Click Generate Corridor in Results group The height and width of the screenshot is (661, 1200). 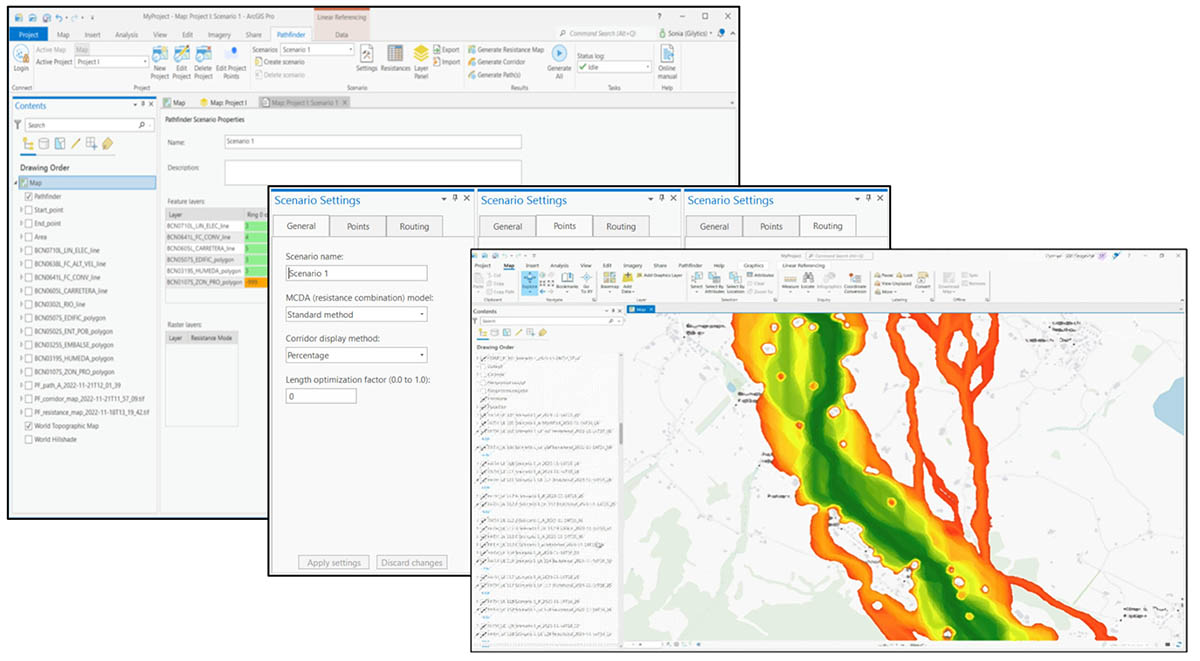click(x=500, y=60)
